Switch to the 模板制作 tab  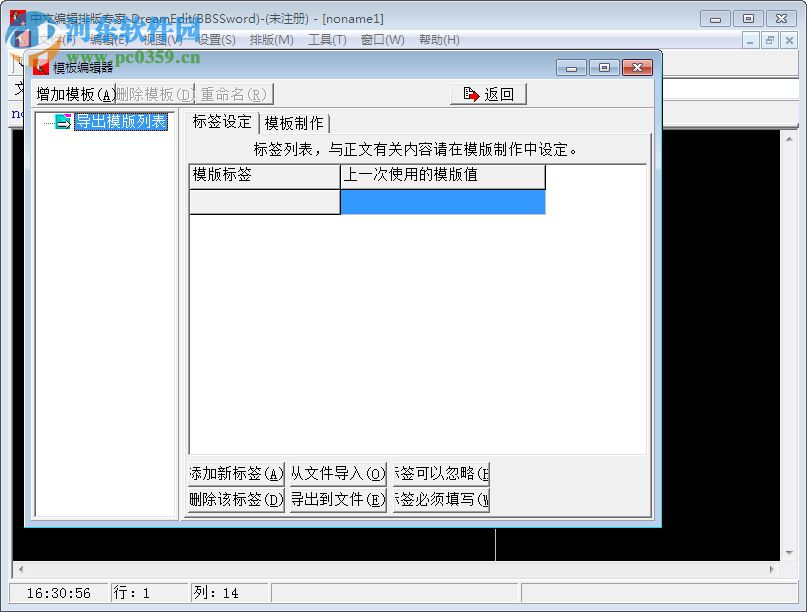(293, 123)
